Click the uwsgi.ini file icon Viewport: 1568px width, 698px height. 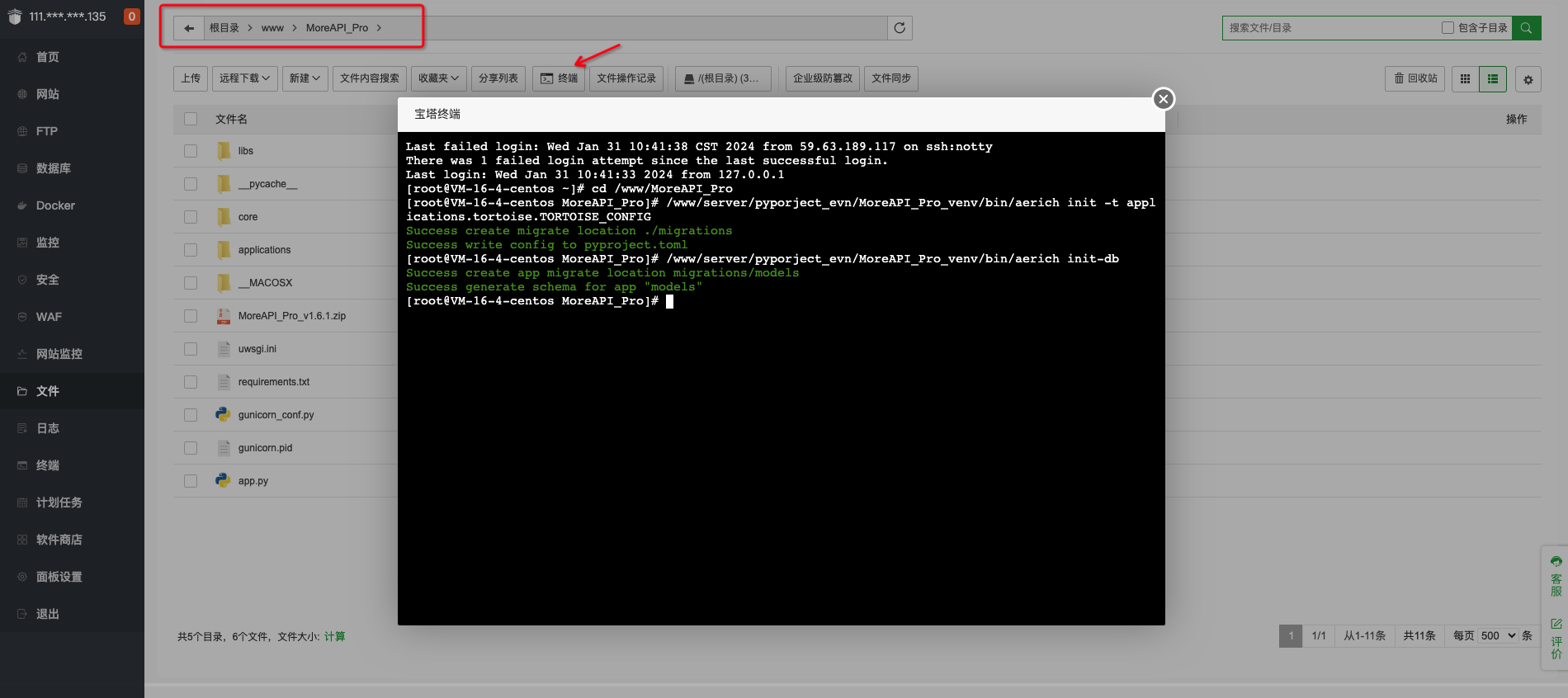point(224,349)
